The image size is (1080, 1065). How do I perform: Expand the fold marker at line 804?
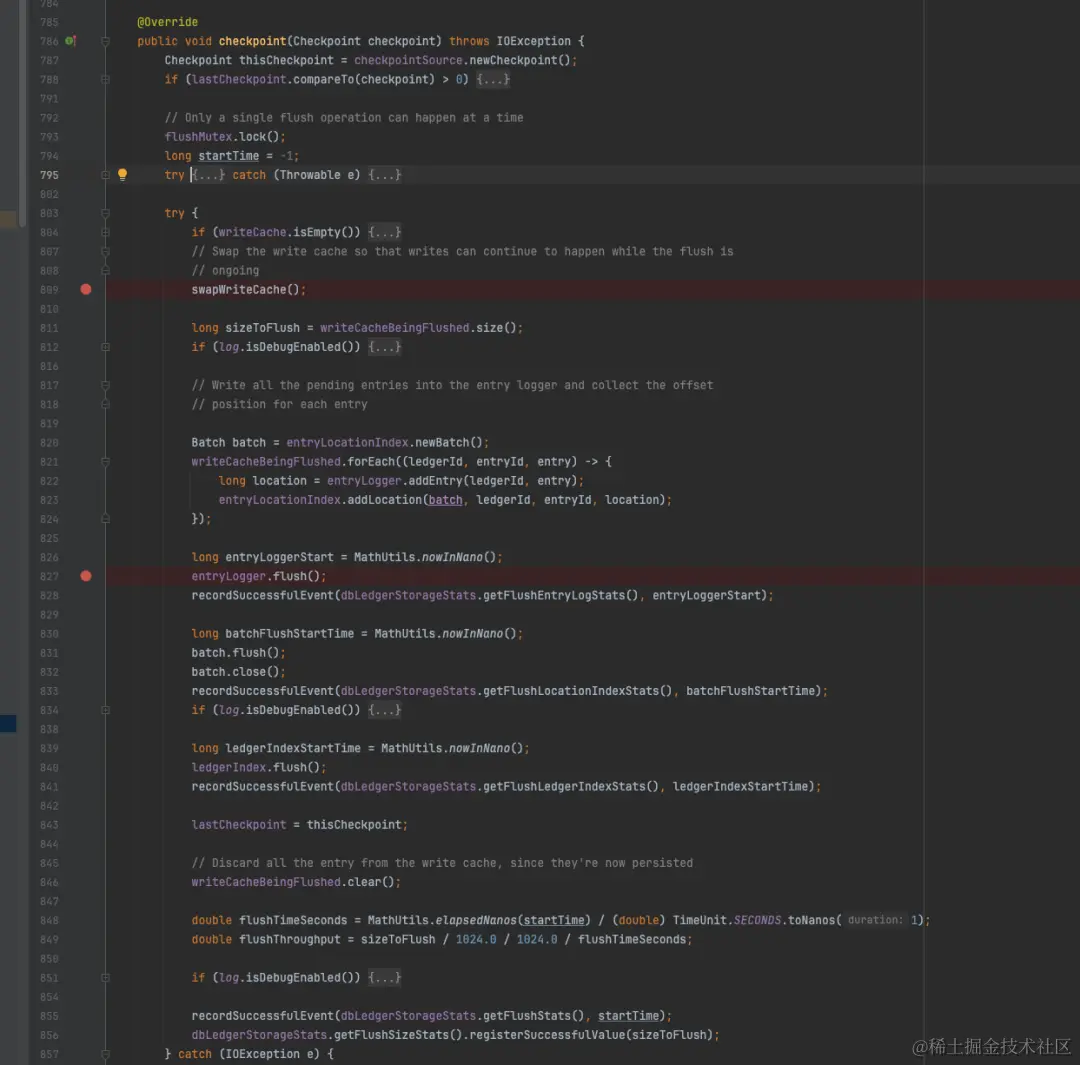(105, 232)
